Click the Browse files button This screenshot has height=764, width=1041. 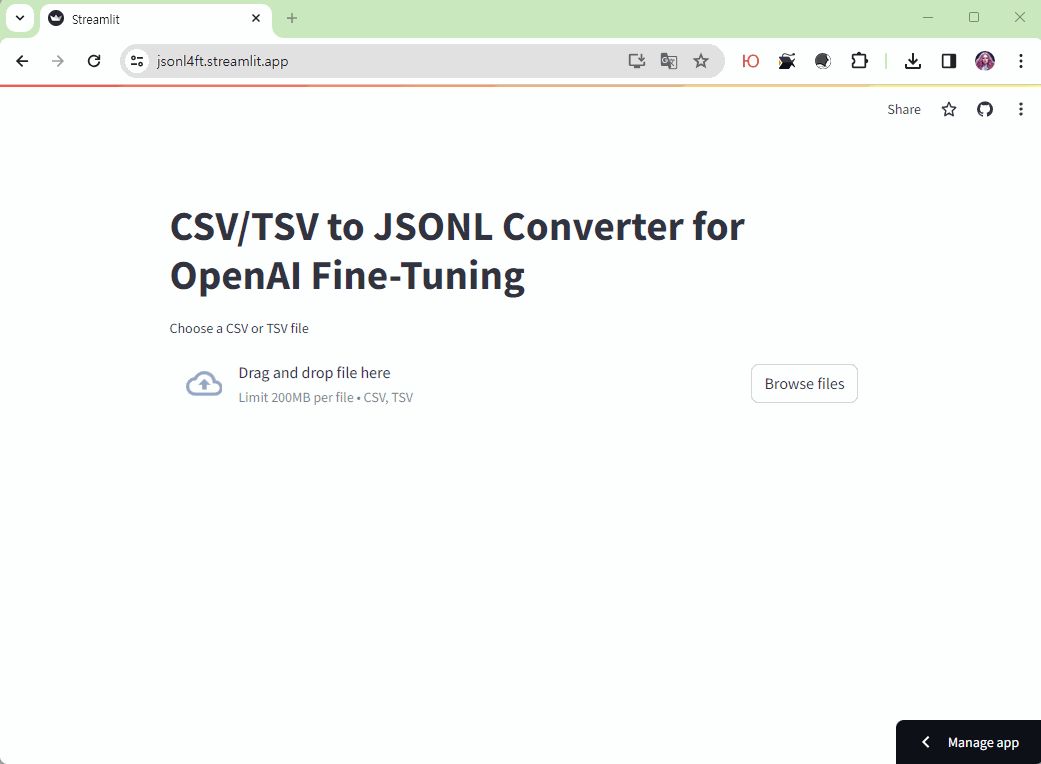[804, 384]
